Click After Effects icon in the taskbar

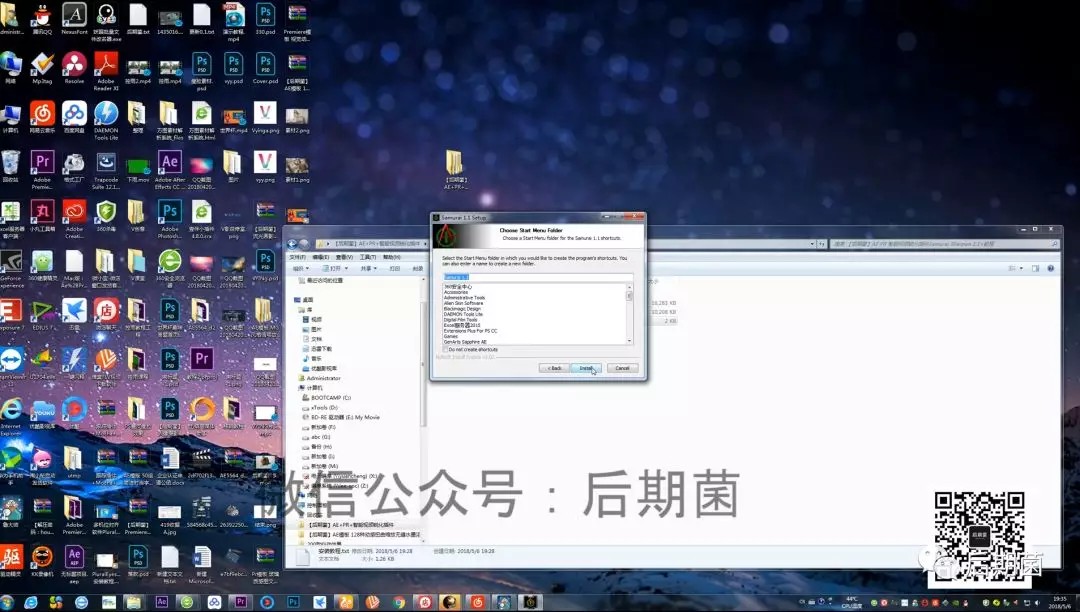pyautogui.click(x=162, y=602)
